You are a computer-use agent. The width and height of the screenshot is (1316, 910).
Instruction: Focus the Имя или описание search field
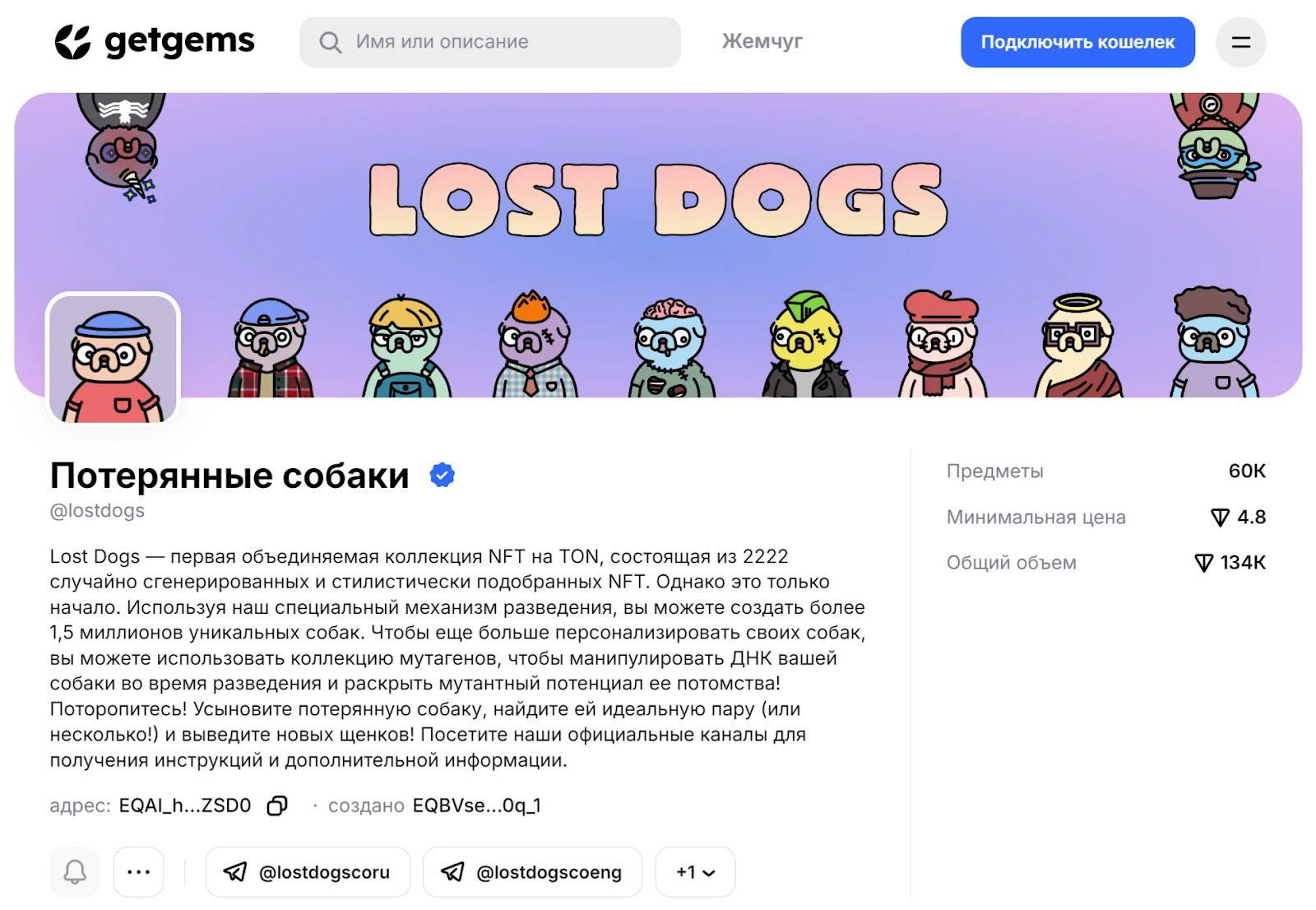[490, 42]
